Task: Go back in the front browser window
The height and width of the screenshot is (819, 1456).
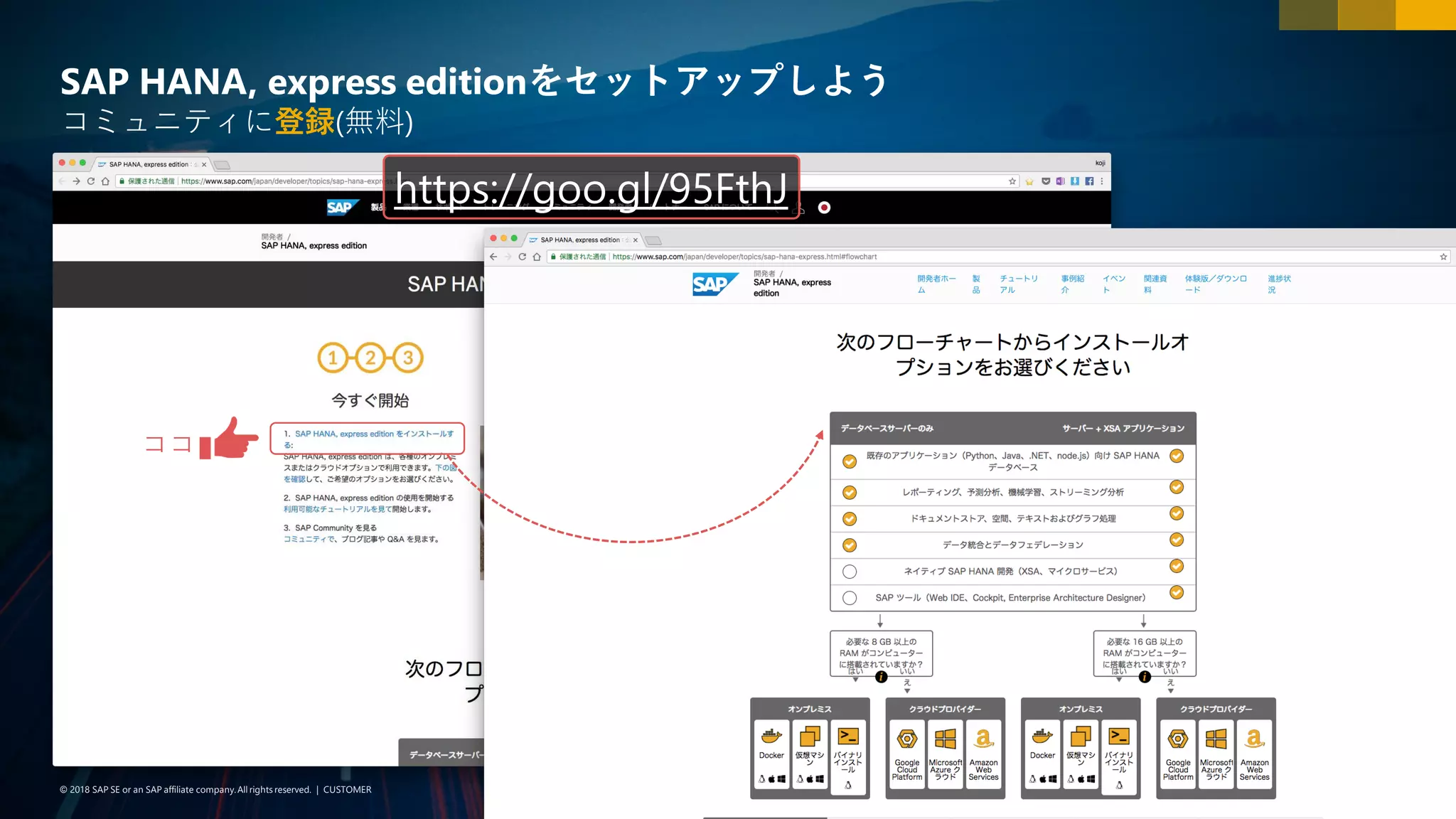Action: coord(493,257)
